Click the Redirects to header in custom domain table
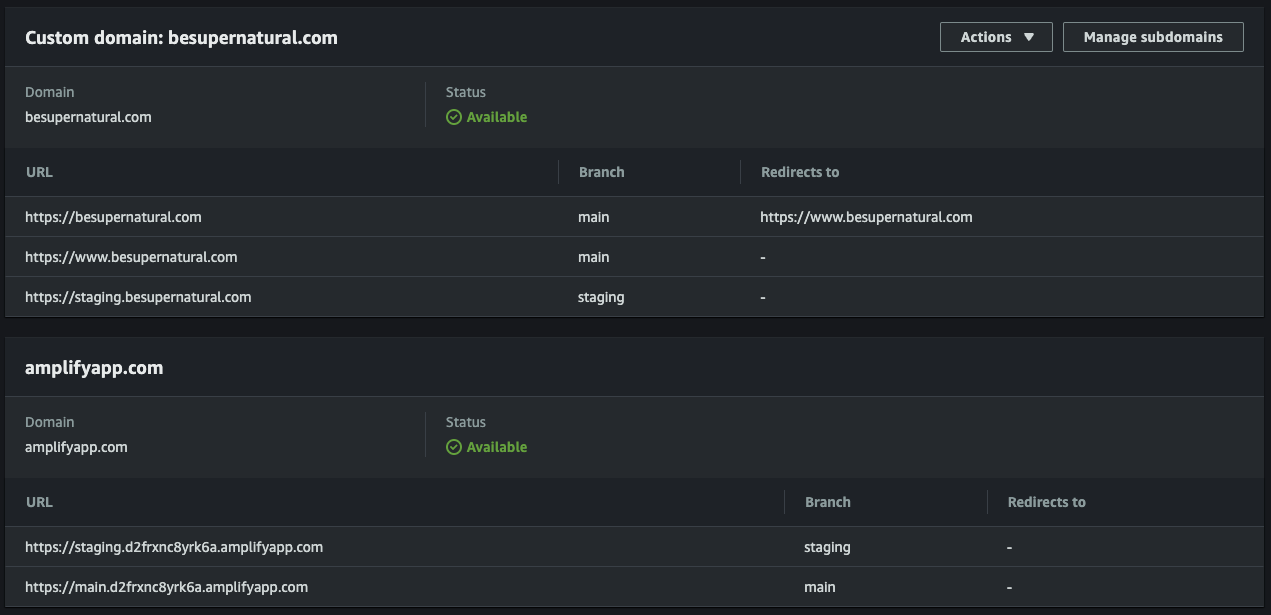Image resolution: width=1271 pixels, height=615 pixels. coord(800,172)
